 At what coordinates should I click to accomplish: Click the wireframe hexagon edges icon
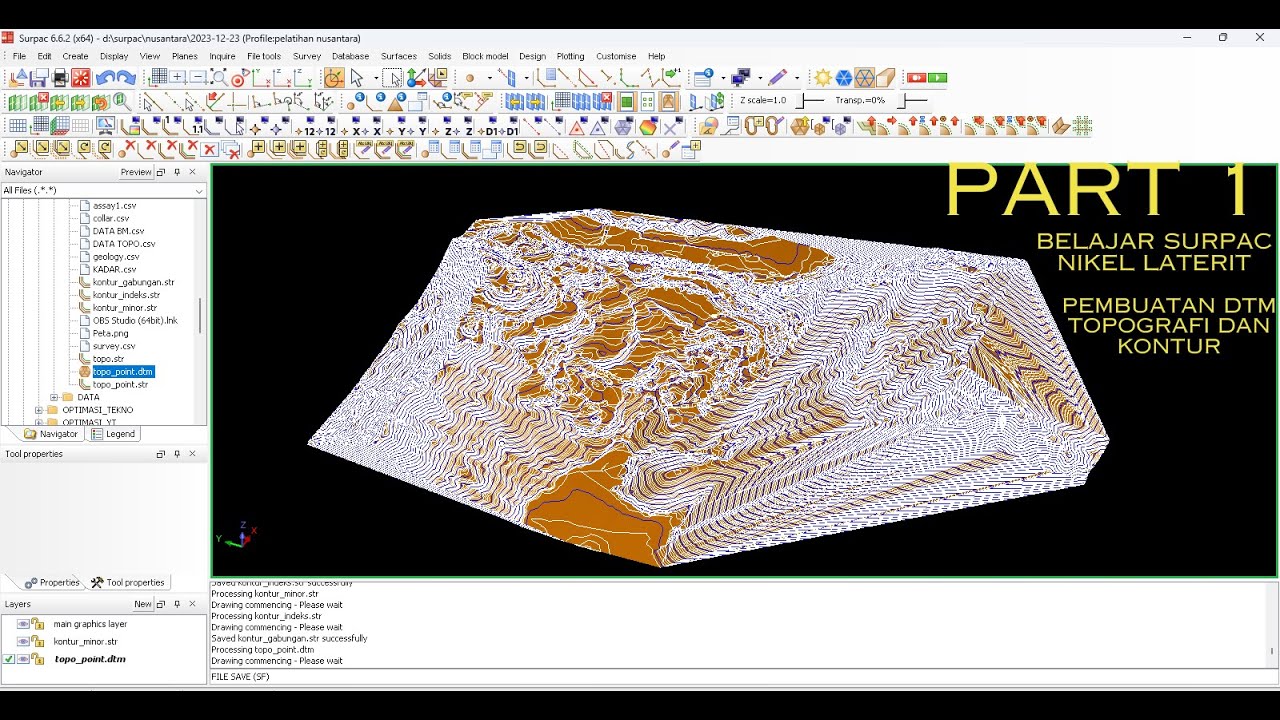click(x=864, y=77)
